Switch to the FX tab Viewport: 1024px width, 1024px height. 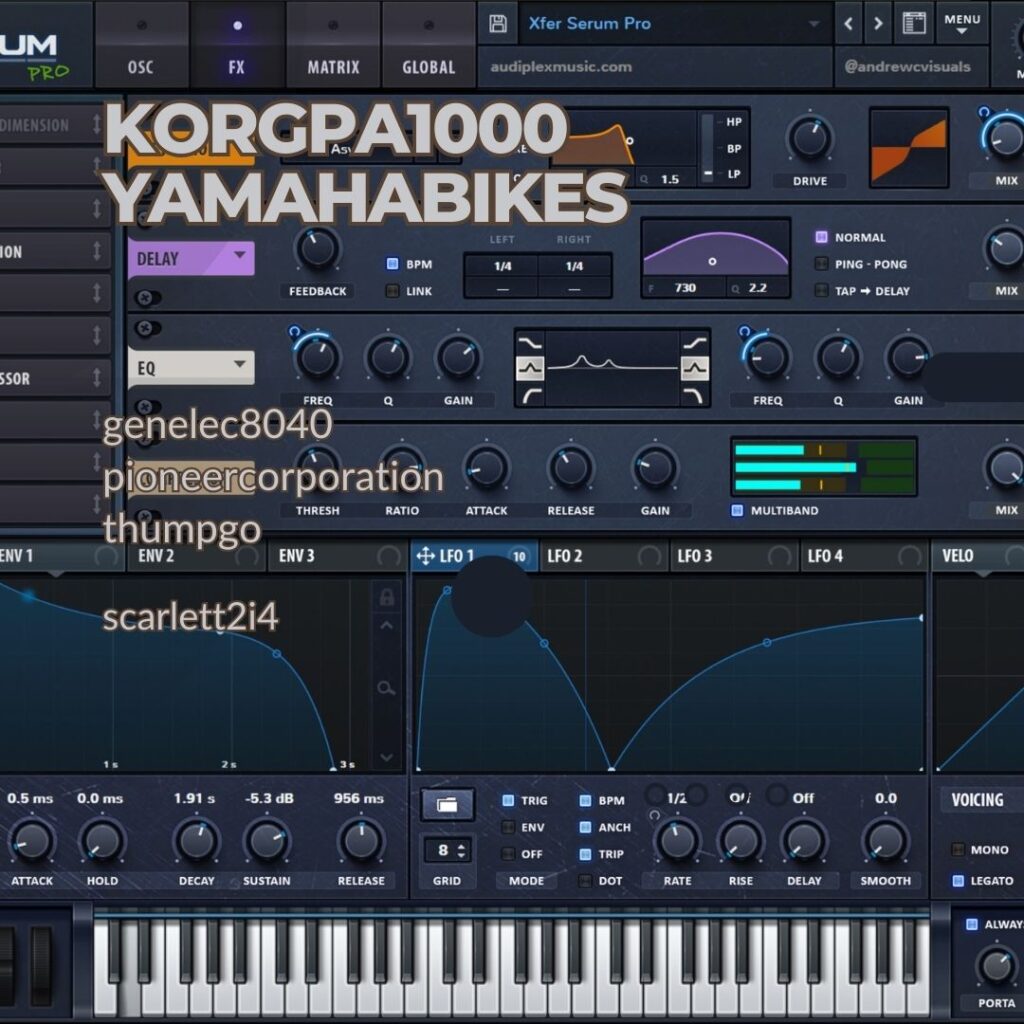click(x=237, y=44)
